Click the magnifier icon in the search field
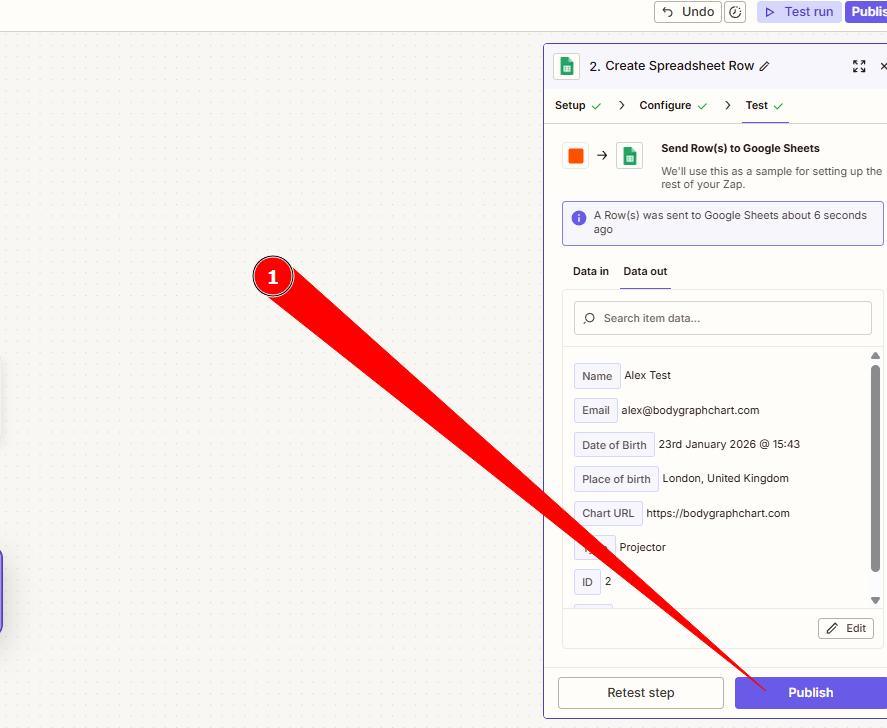 click(x=589, y=318)
